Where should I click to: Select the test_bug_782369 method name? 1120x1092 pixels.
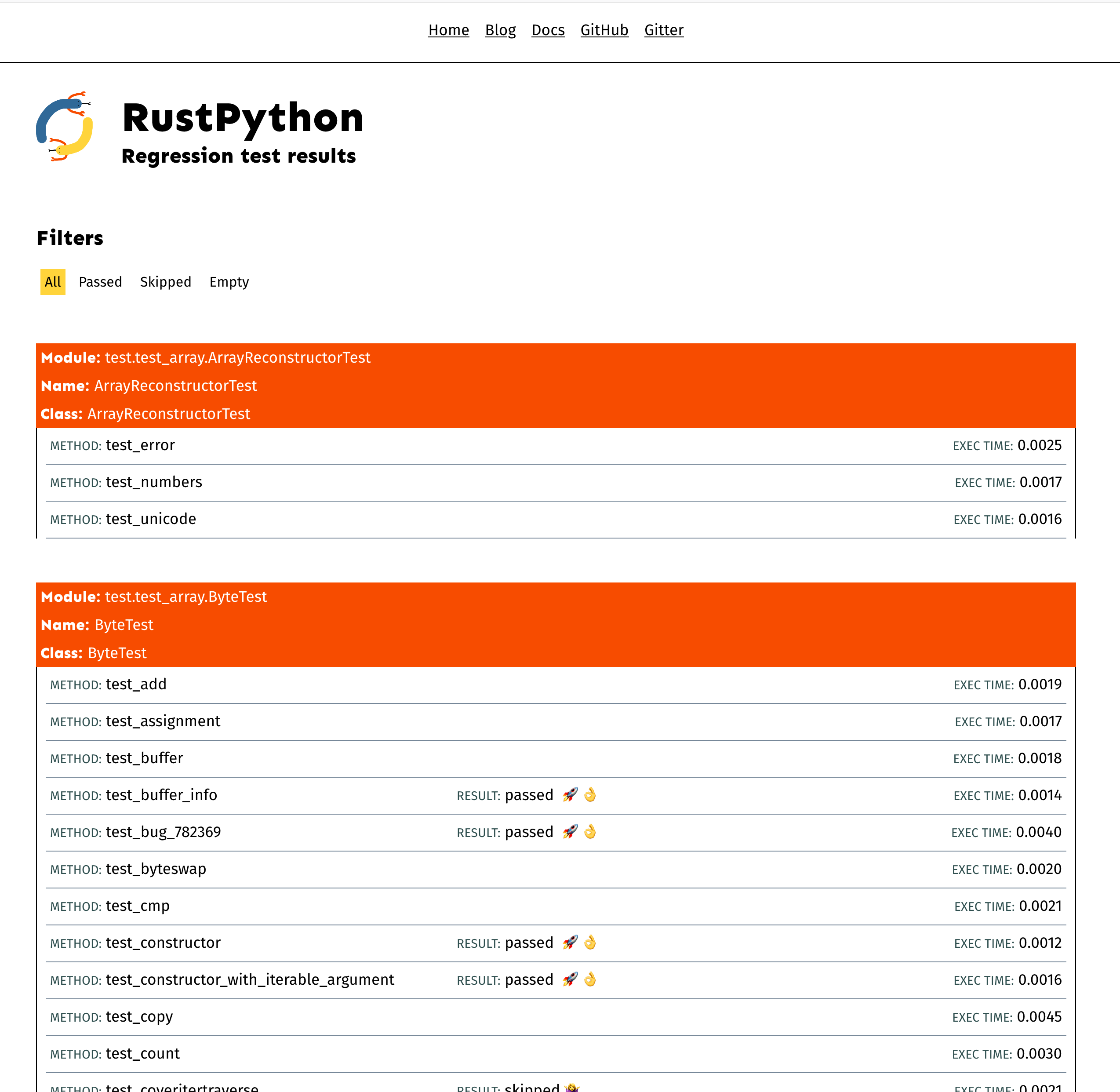164,832
